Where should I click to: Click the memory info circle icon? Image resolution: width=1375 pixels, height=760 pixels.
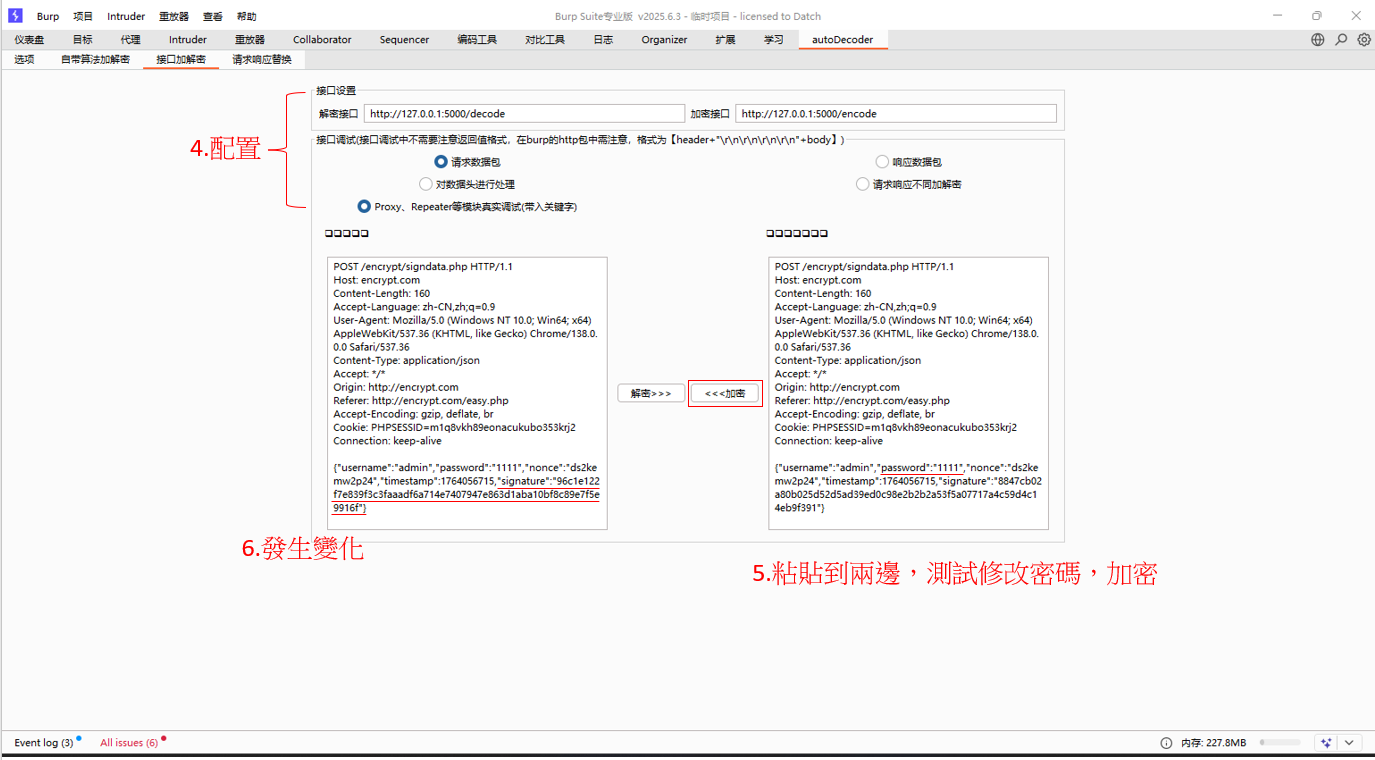click(x=1166, y=743)
